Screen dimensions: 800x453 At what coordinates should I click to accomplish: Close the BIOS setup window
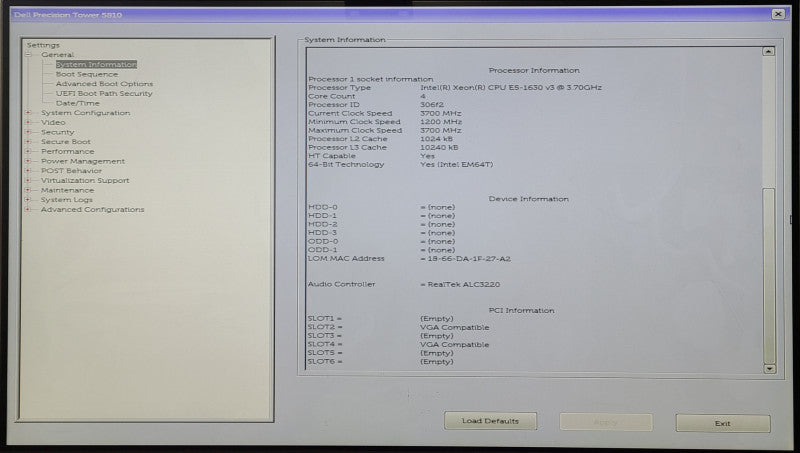(778, 14)
